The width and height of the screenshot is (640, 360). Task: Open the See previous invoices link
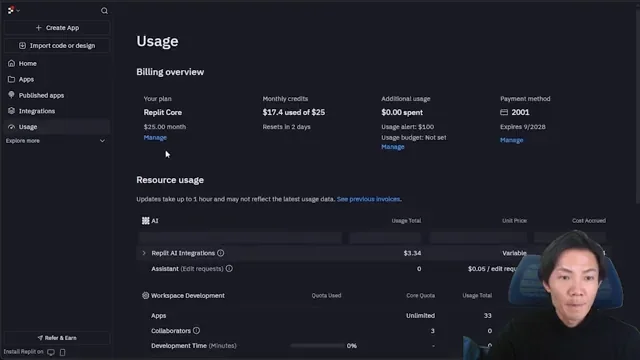pos(368,199)
